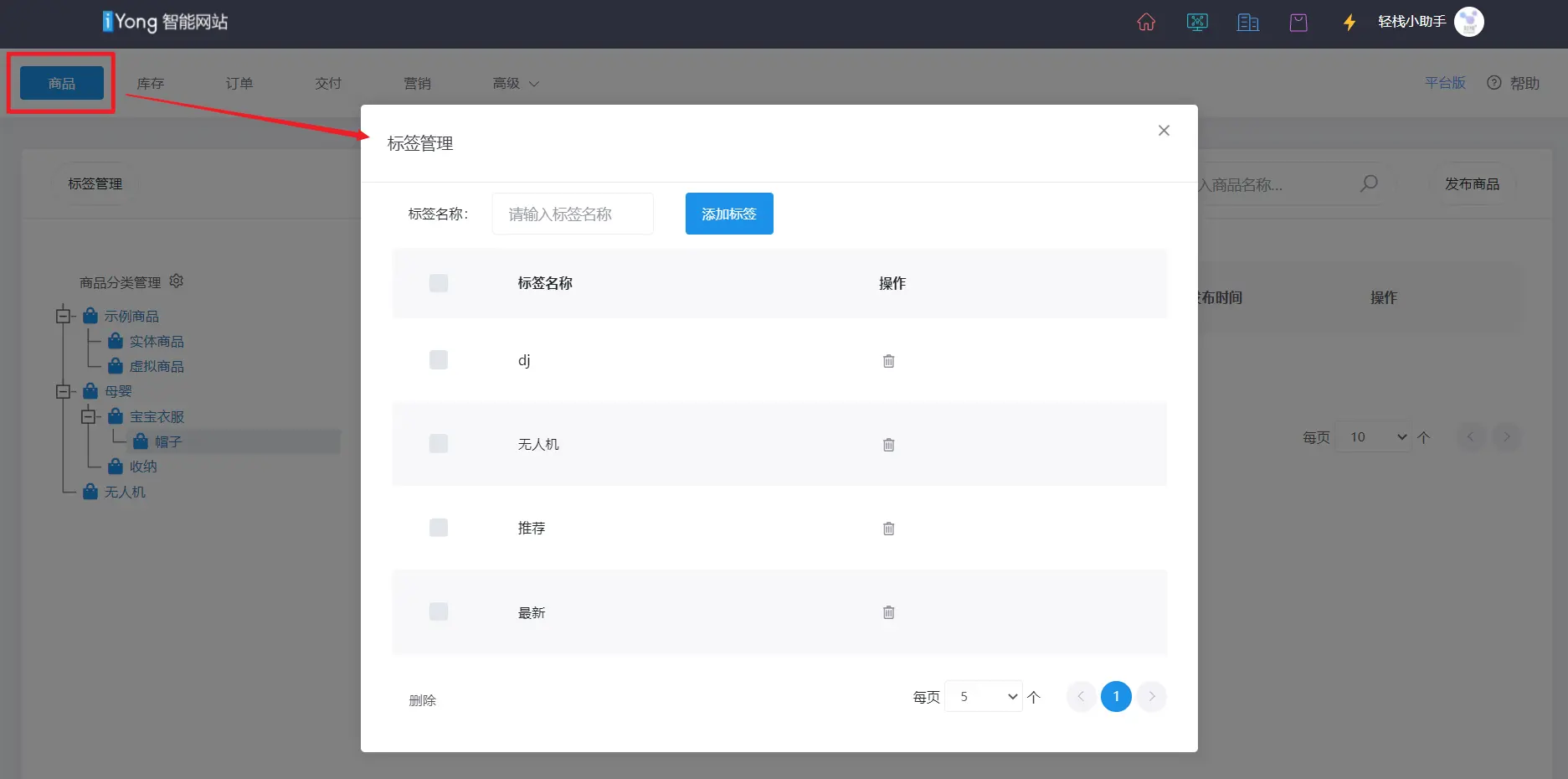The width and height of the screenshot is (1568, 779).
Task: Select the 推荐 tag checkbox
Action: coord(439,528)
